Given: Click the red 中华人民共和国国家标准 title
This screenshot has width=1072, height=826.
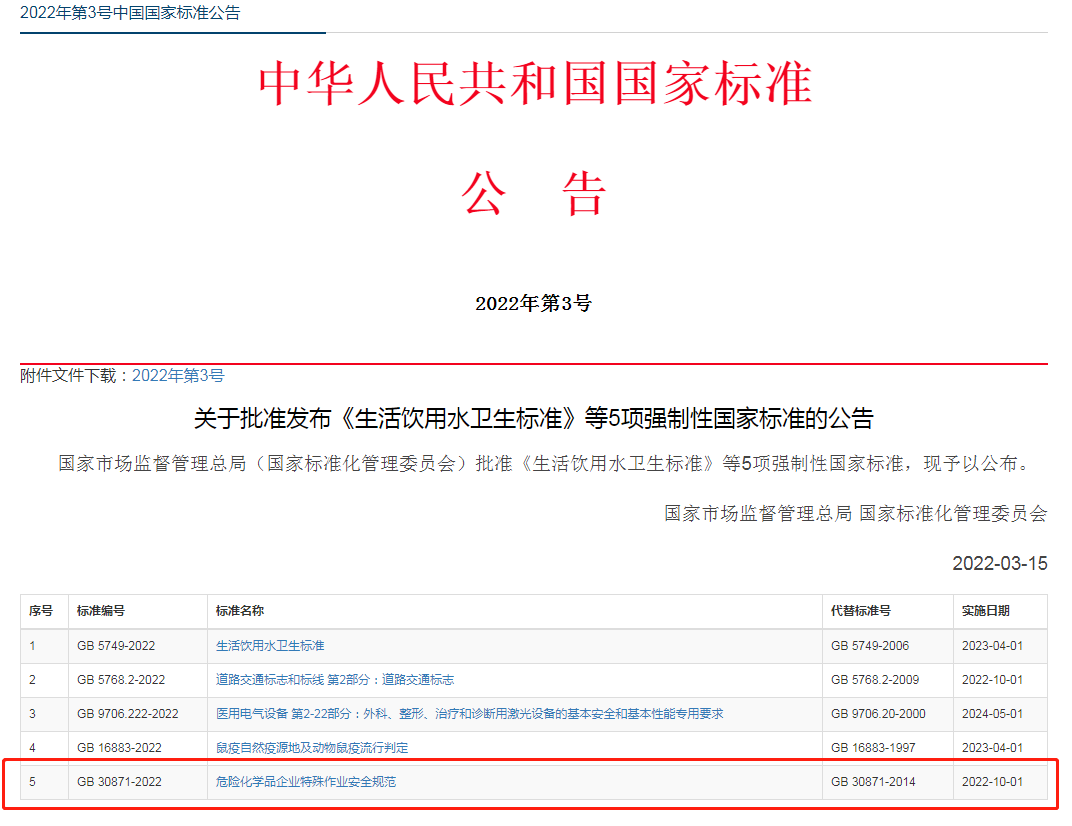Looking at the screenshot, I should 535,84.
